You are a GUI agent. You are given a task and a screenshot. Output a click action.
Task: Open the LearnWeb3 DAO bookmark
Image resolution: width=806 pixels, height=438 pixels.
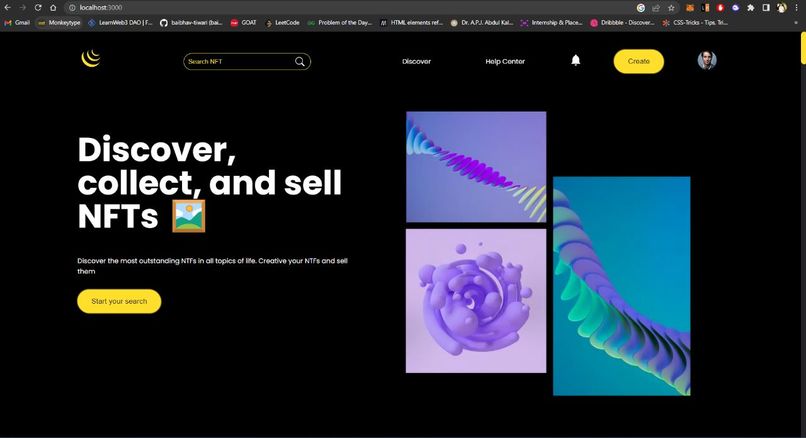point(120,23)
